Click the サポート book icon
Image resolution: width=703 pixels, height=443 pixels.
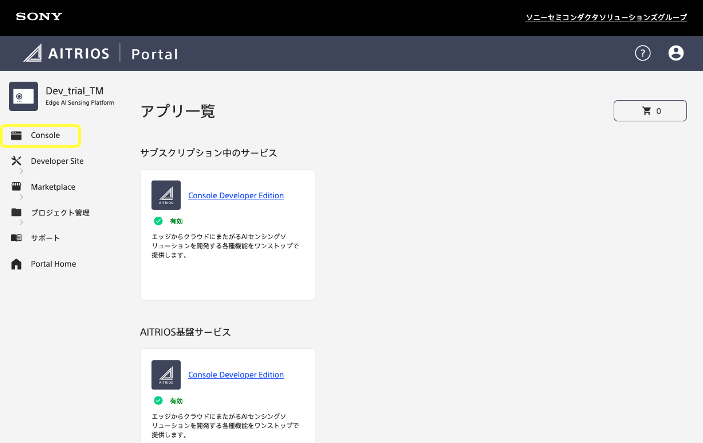[x=16, y=238]
